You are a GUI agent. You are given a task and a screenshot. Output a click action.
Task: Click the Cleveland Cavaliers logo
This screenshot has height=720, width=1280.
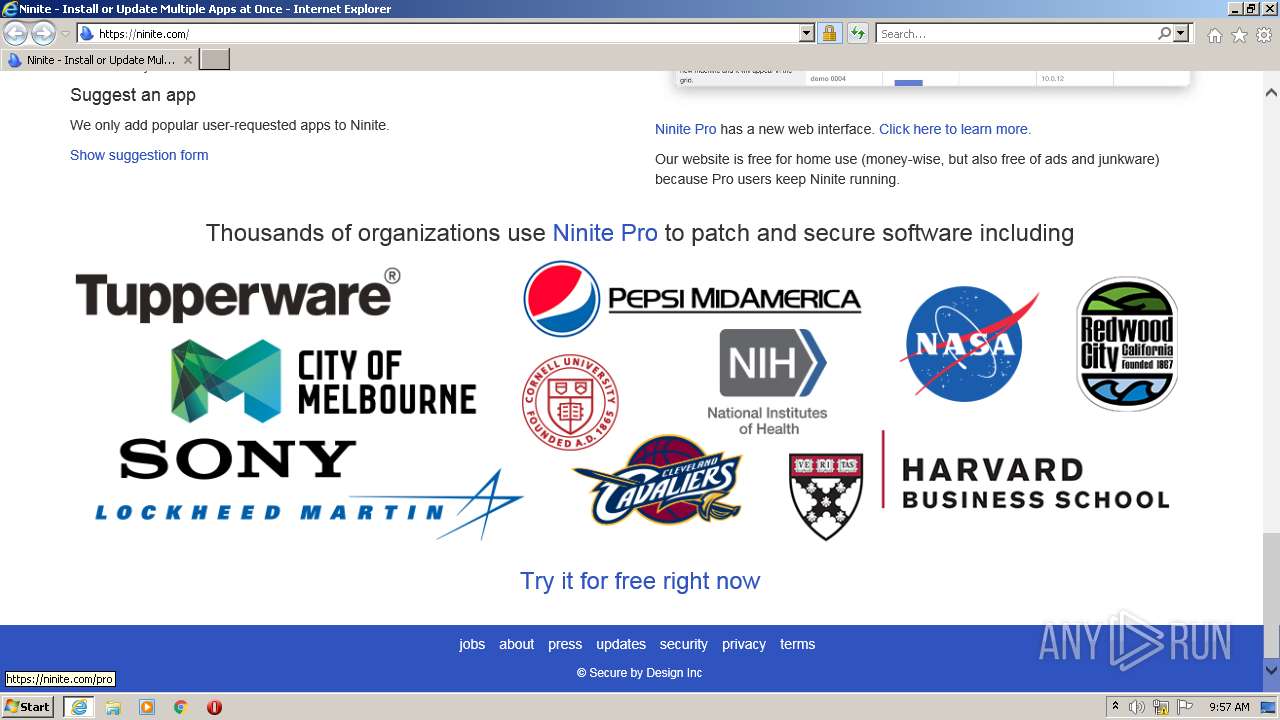[x=657, y=481]
